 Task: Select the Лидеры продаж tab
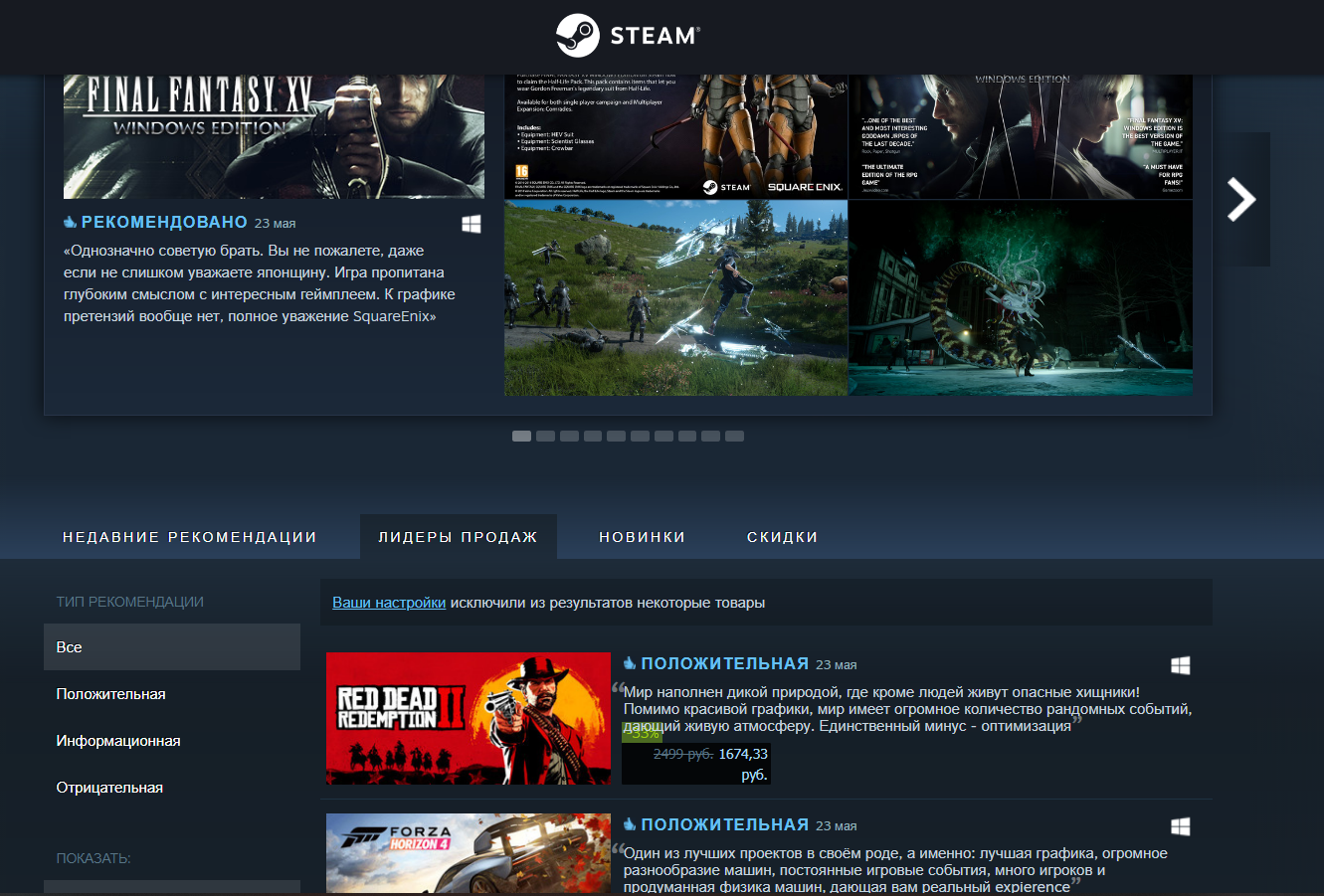pos(458,537)
